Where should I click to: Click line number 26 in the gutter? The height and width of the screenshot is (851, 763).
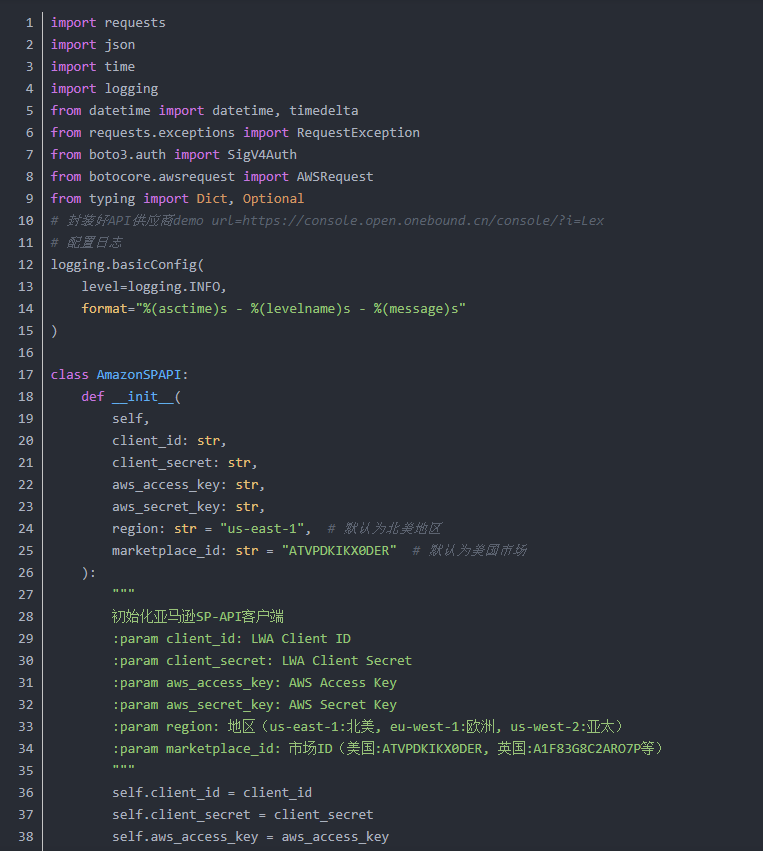point(25,572)
